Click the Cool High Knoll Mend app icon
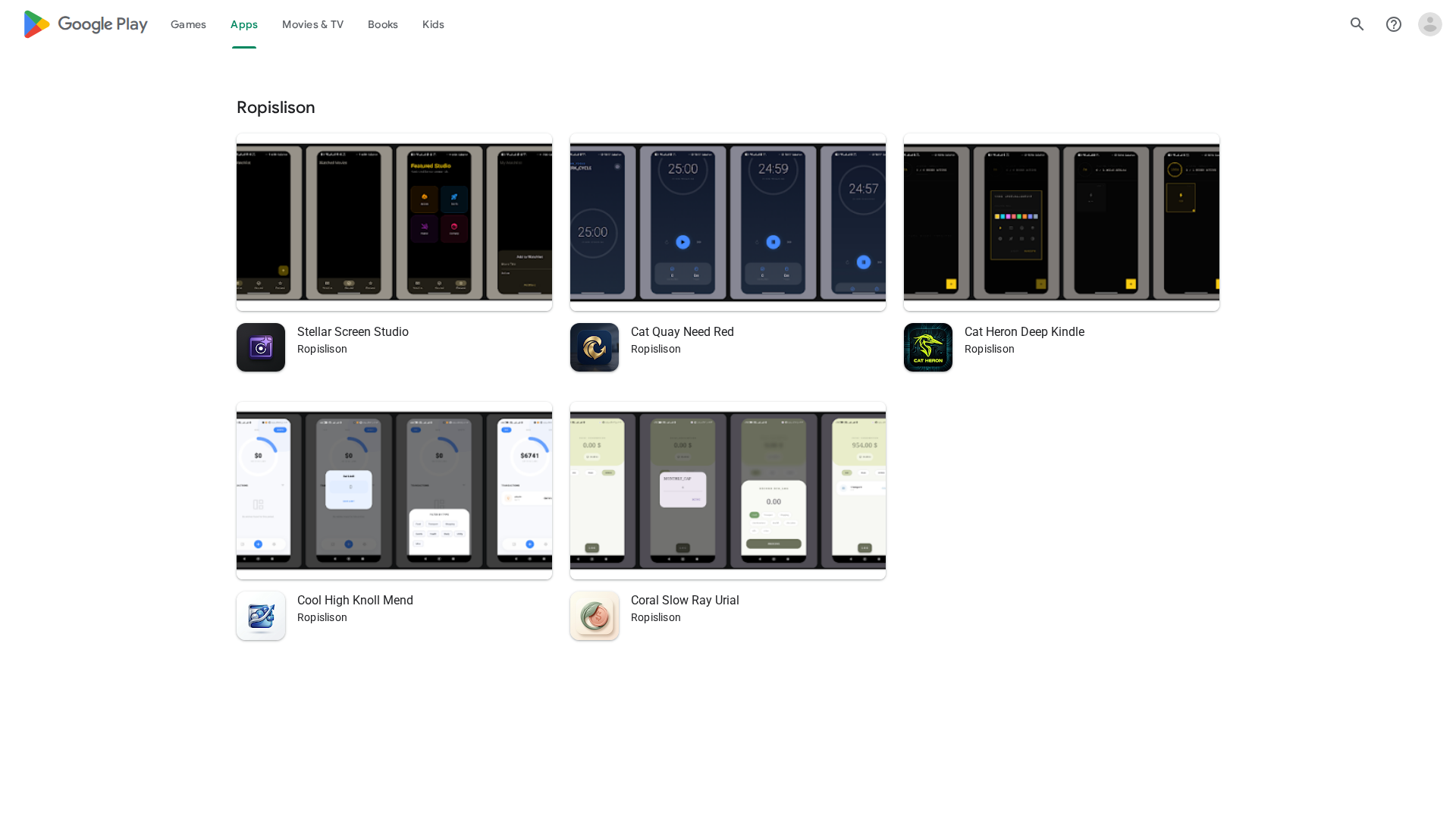 pos(261,616)
